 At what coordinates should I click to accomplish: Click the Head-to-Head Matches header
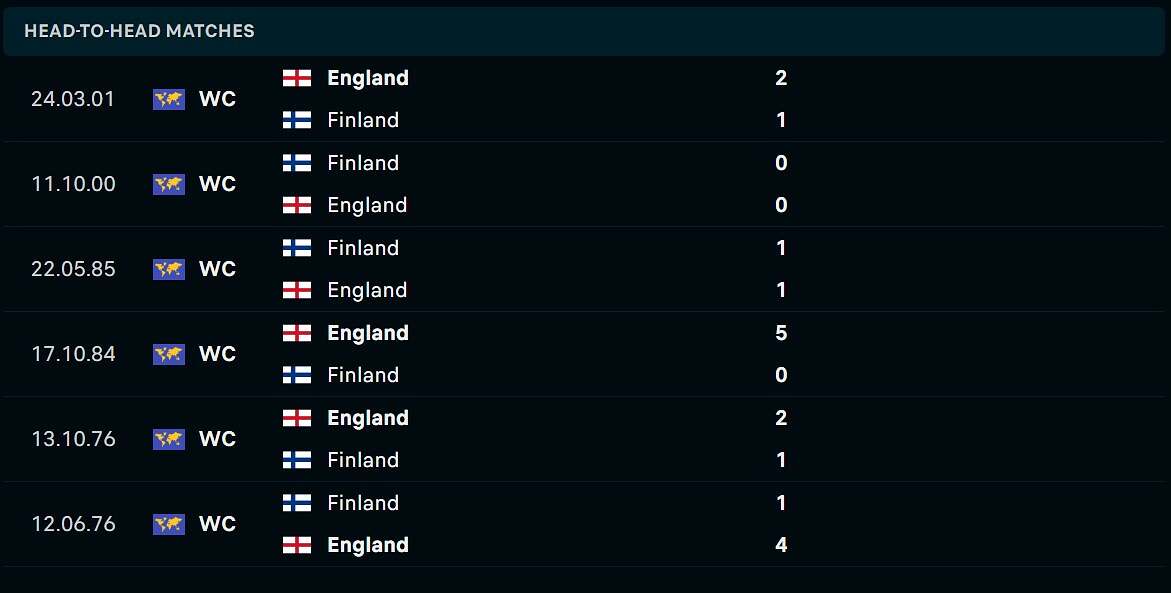pos(139,31)
